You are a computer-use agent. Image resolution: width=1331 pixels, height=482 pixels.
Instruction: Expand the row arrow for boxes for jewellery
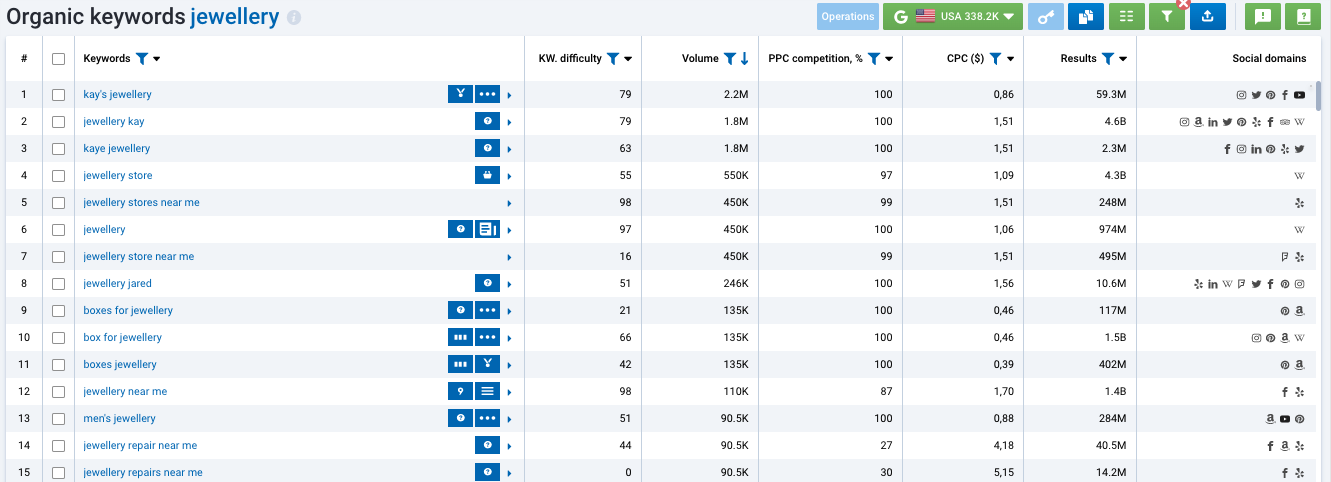(509, 311)
